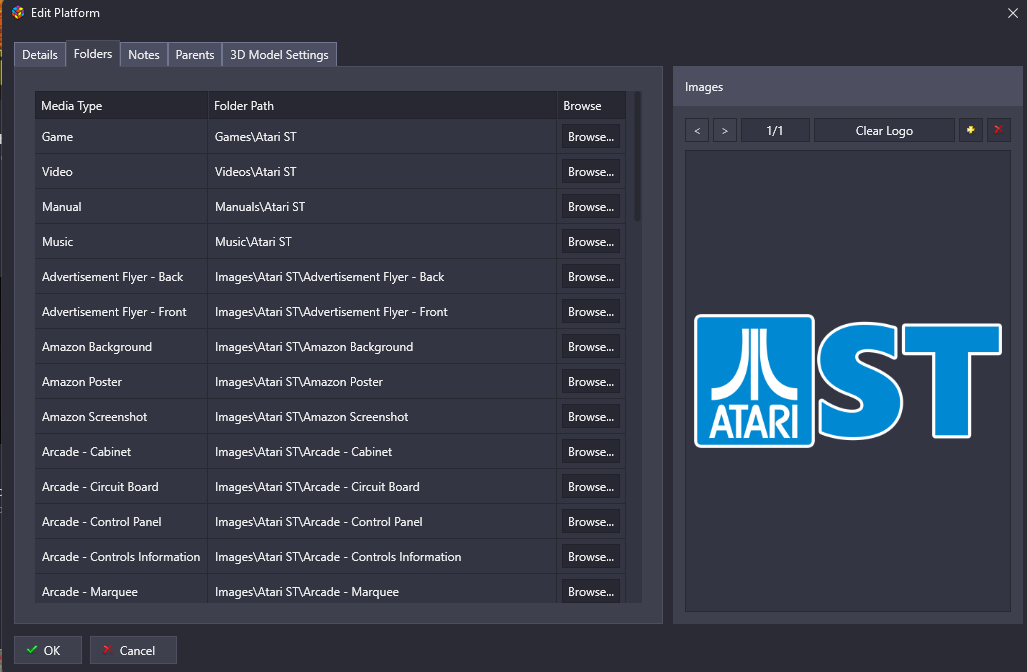This screenshot has height=672, width=1027.
Task: Browse for Arcade - Control Panel folder
Action: tap(591, 522)
